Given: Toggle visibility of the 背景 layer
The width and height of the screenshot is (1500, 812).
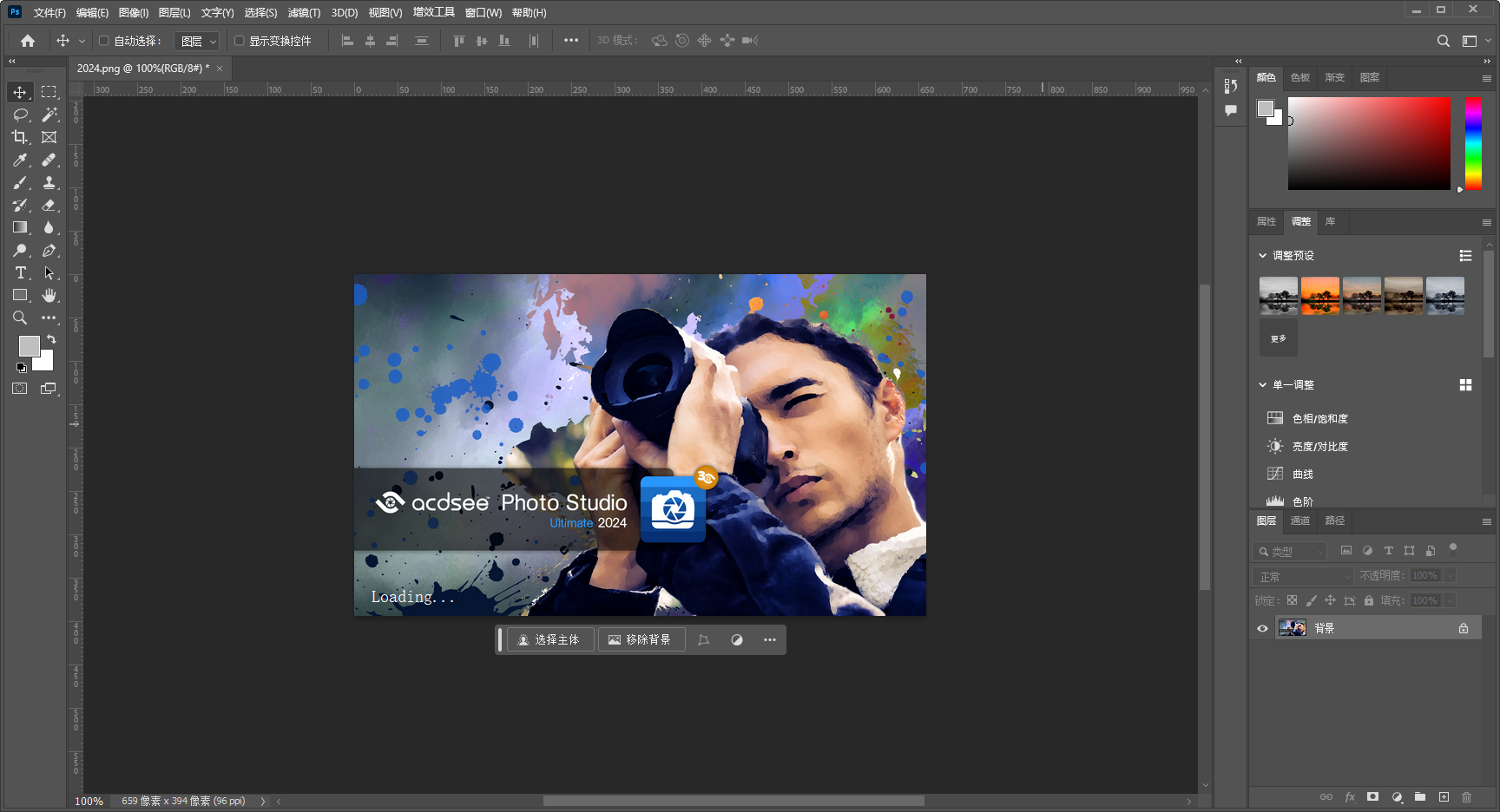Looking at the screenshot, I should 1263,629.
